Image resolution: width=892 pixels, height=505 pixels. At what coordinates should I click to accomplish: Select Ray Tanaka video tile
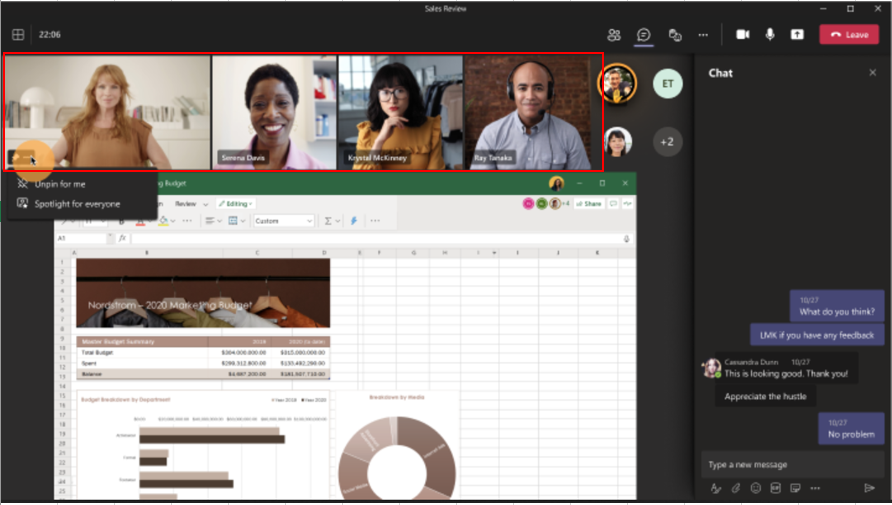527,112
